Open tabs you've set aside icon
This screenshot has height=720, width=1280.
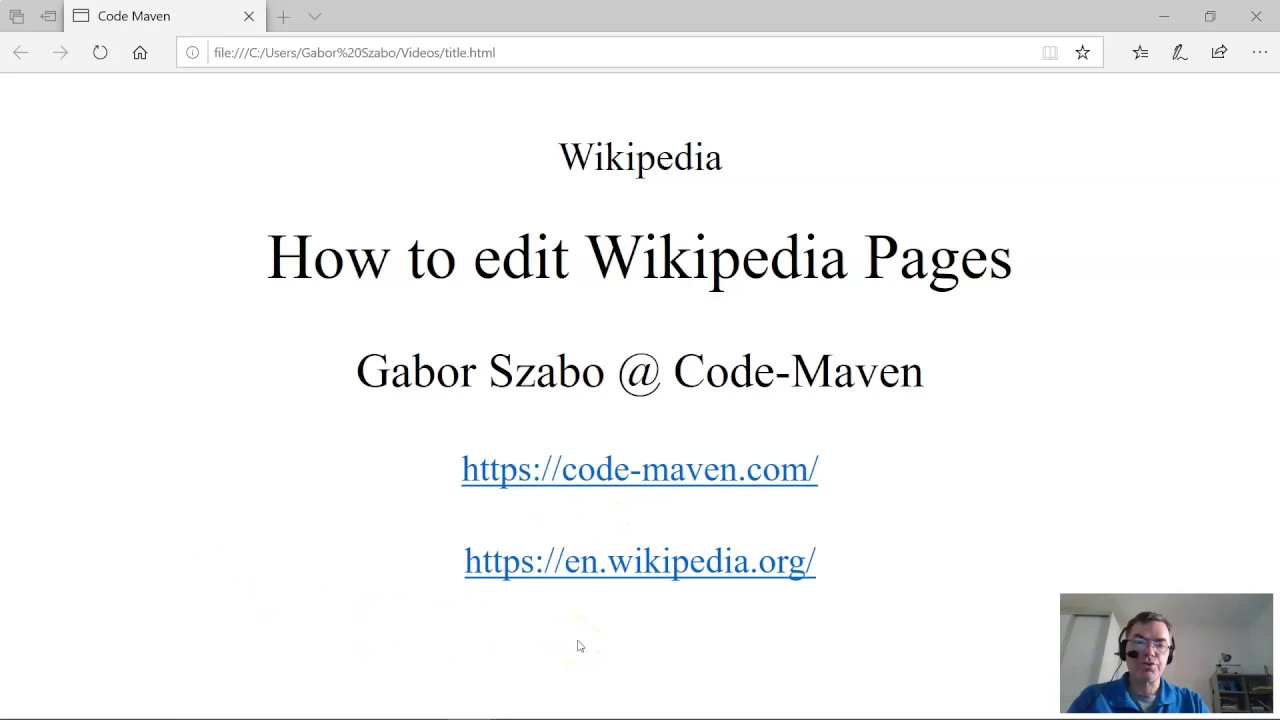tap(16, 16)
